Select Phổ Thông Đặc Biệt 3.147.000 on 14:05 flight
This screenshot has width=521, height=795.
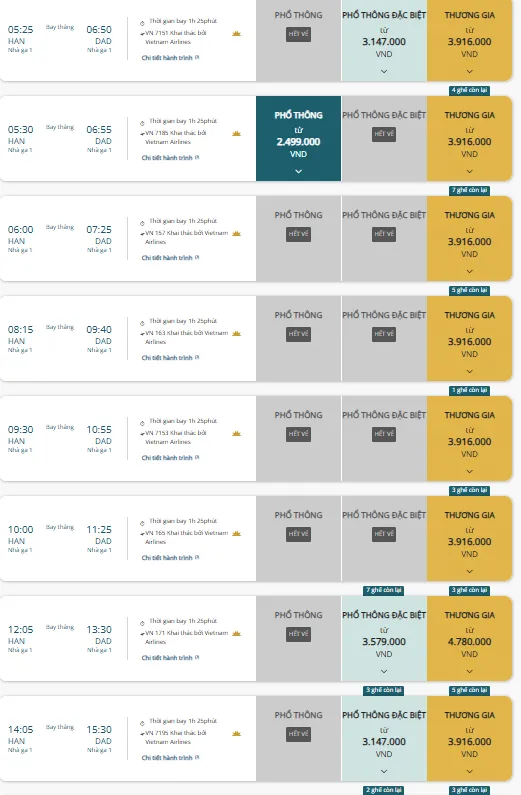click(384, 738)
